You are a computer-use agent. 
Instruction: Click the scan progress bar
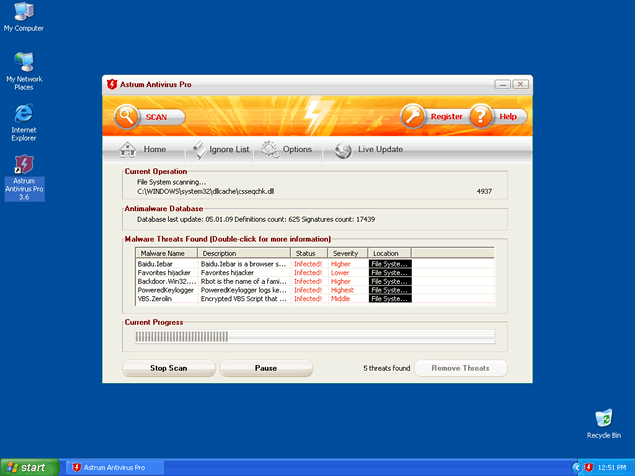pos(314,337)
